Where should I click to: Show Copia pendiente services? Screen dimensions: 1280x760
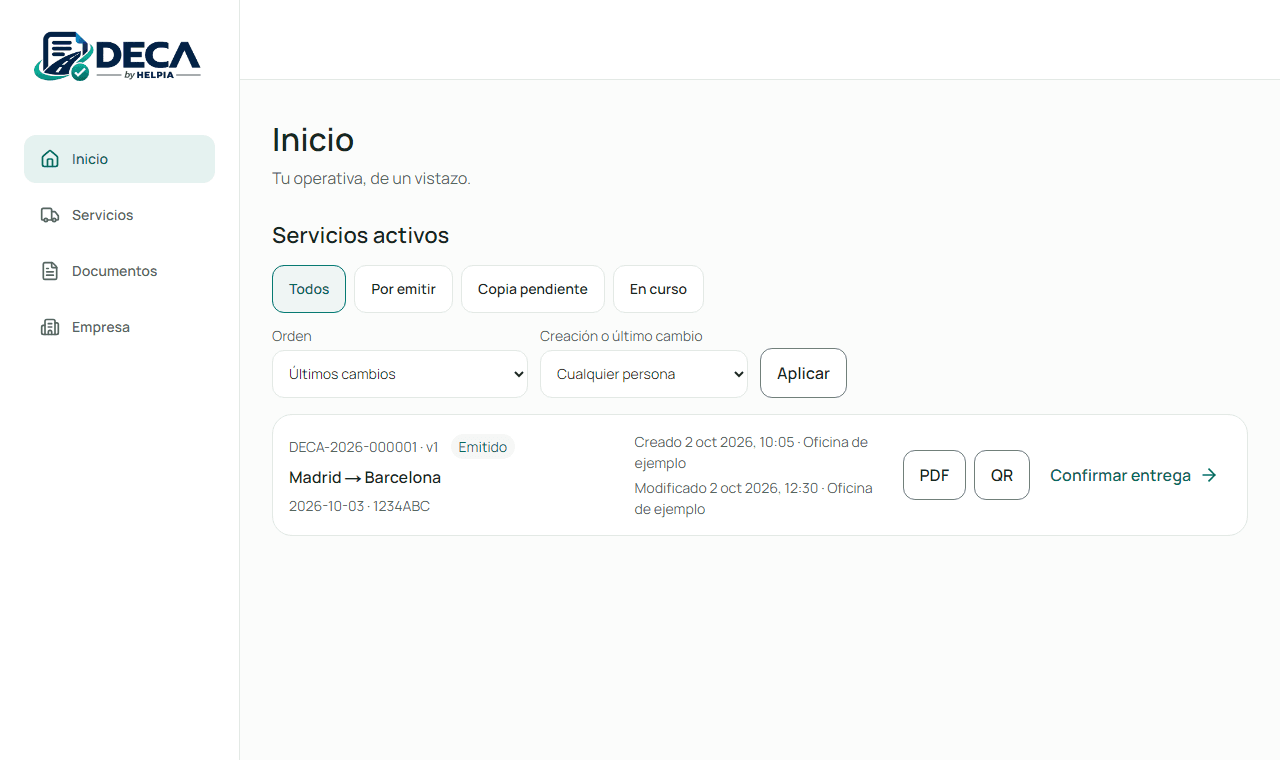pos(533,289)
